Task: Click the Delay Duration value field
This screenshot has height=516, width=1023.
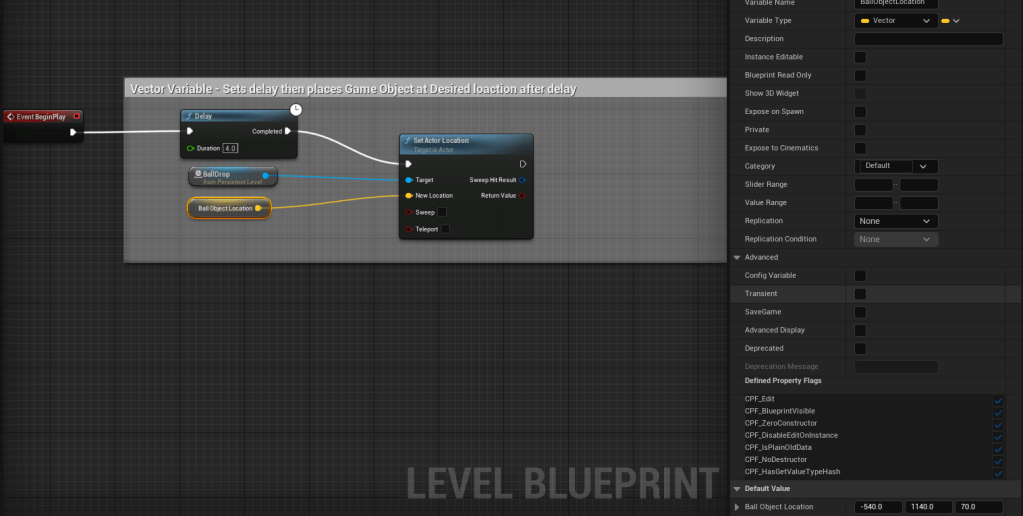Action: (x=230, y=148)
